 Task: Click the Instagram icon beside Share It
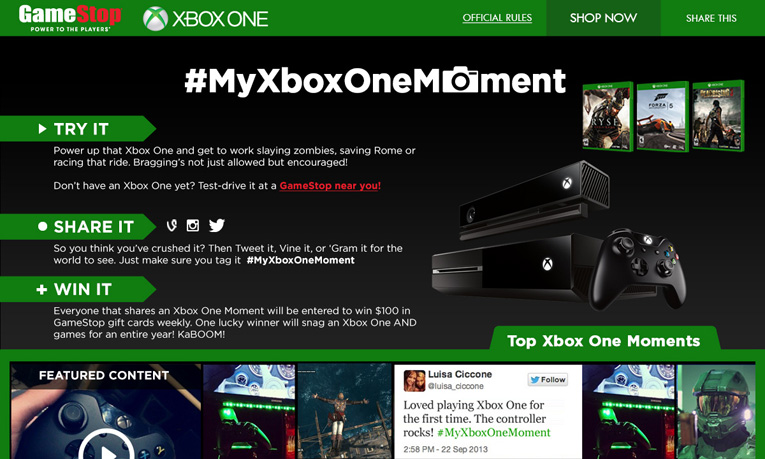click(193, 225)
